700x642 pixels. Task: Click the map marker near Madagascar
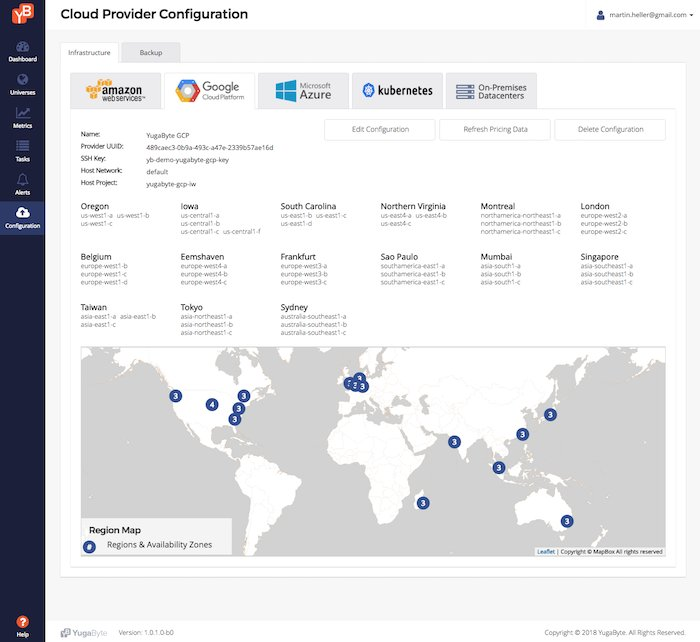pos(423,503)
